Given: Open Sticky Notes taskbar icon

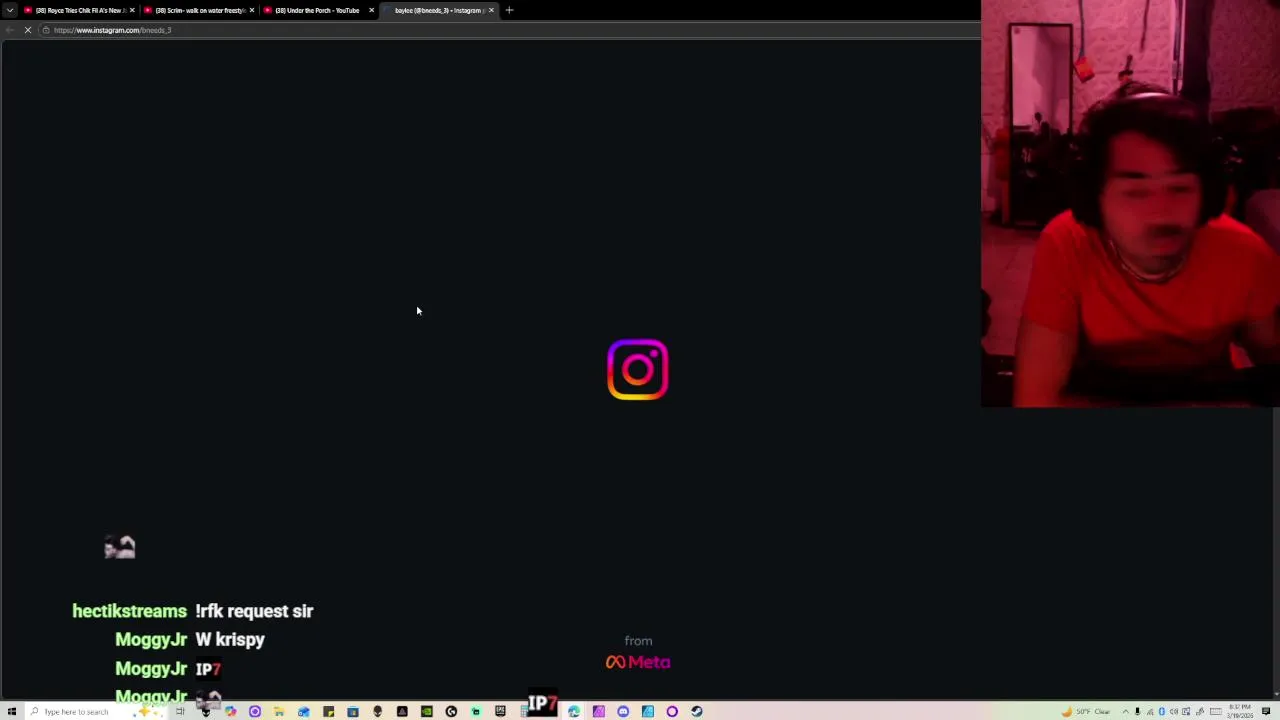Looking at the screenshot, I should click(x=329, y=711).
